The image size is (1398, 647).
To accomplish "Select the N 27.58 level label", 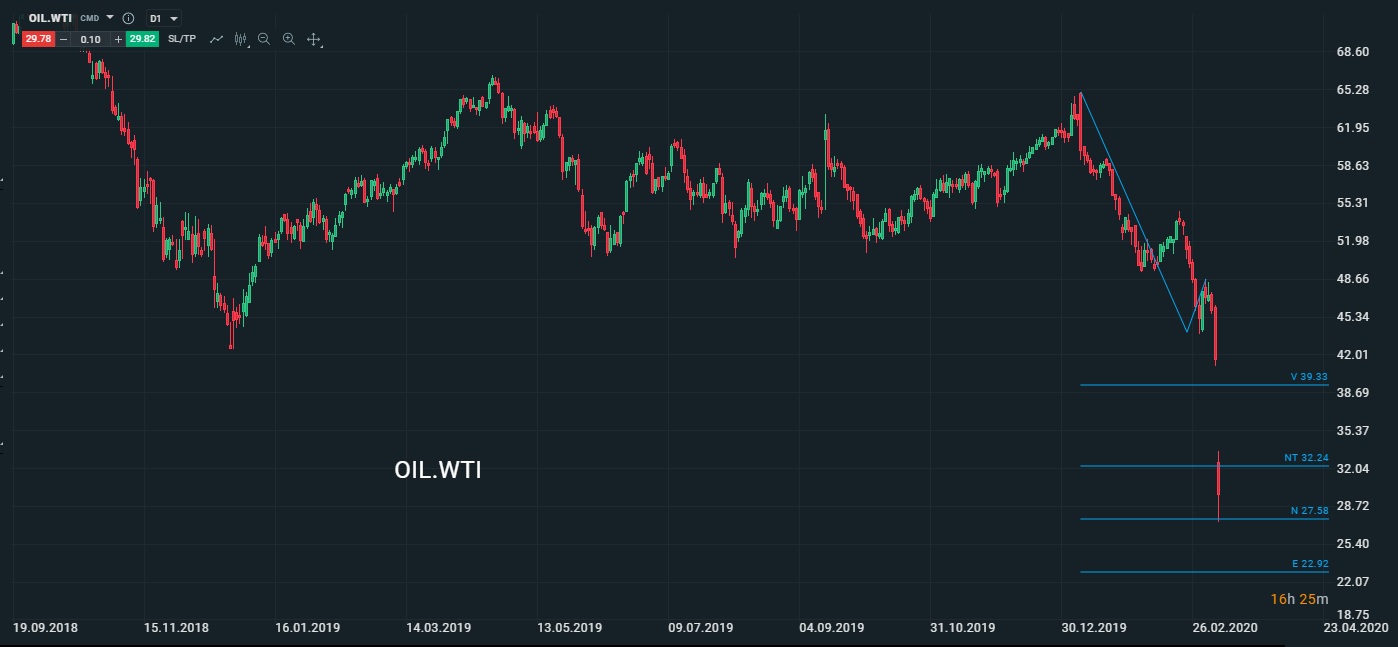I will click(1309, 511).
